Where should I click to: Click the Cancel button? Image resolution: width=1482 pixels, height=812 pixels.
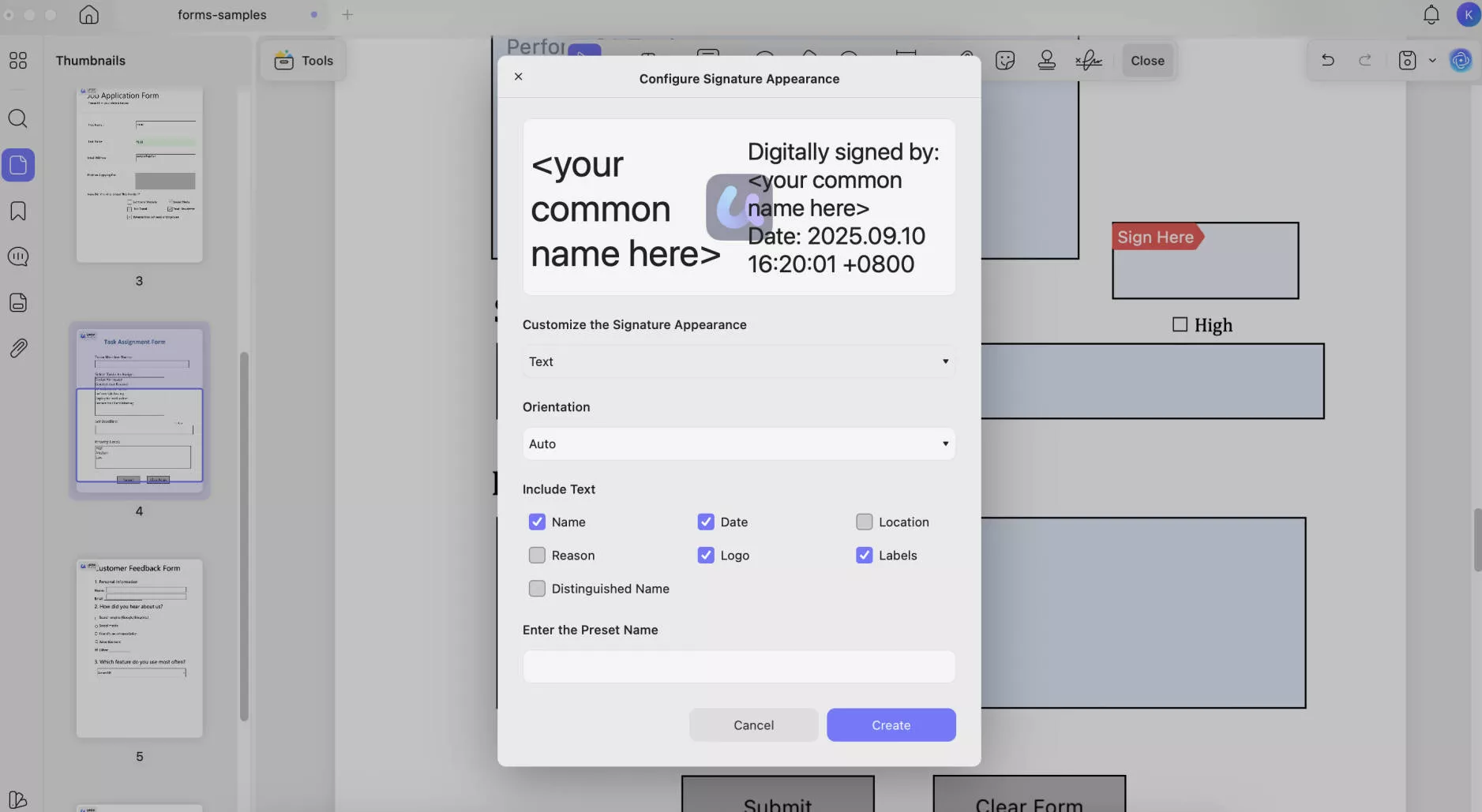point(754,724)
